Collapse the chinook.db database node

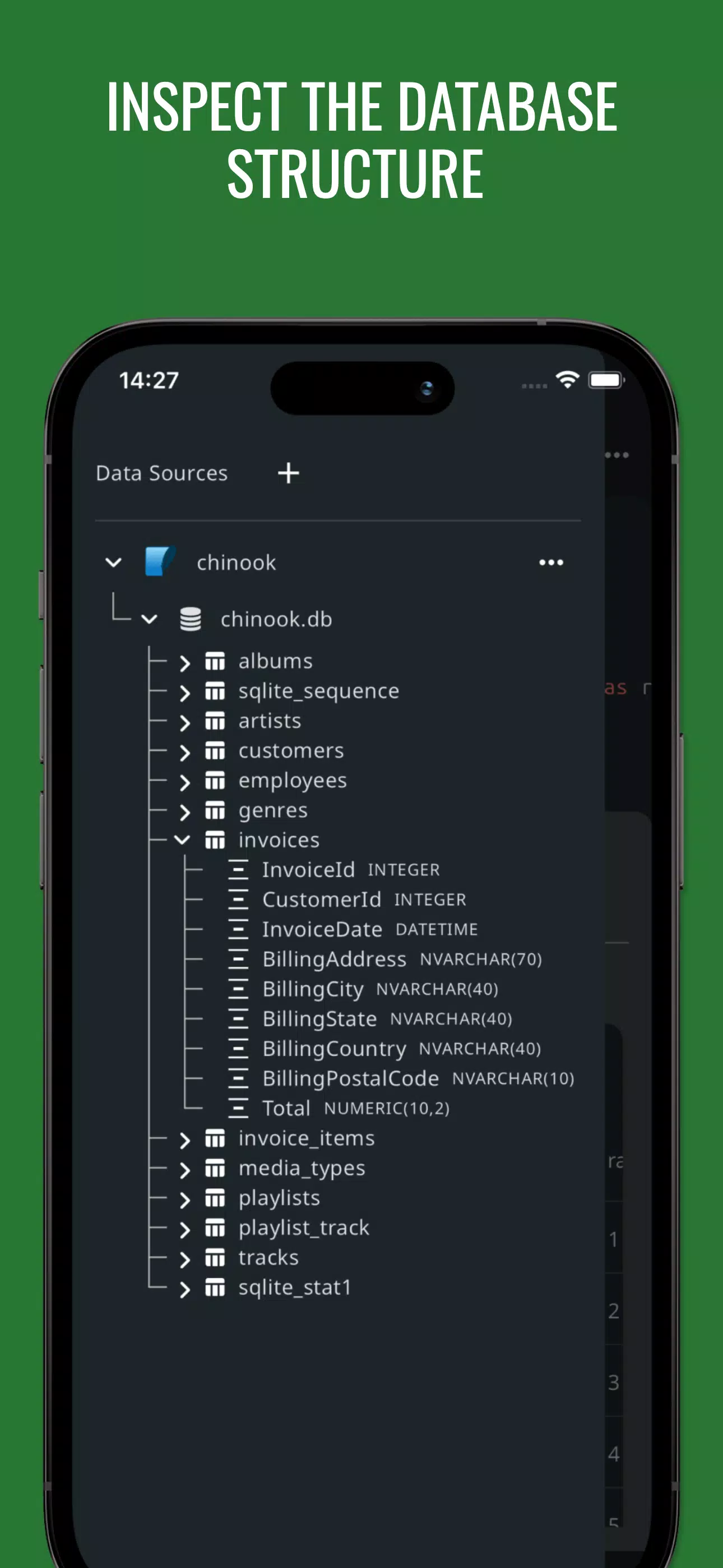click(x=149, y=620)
